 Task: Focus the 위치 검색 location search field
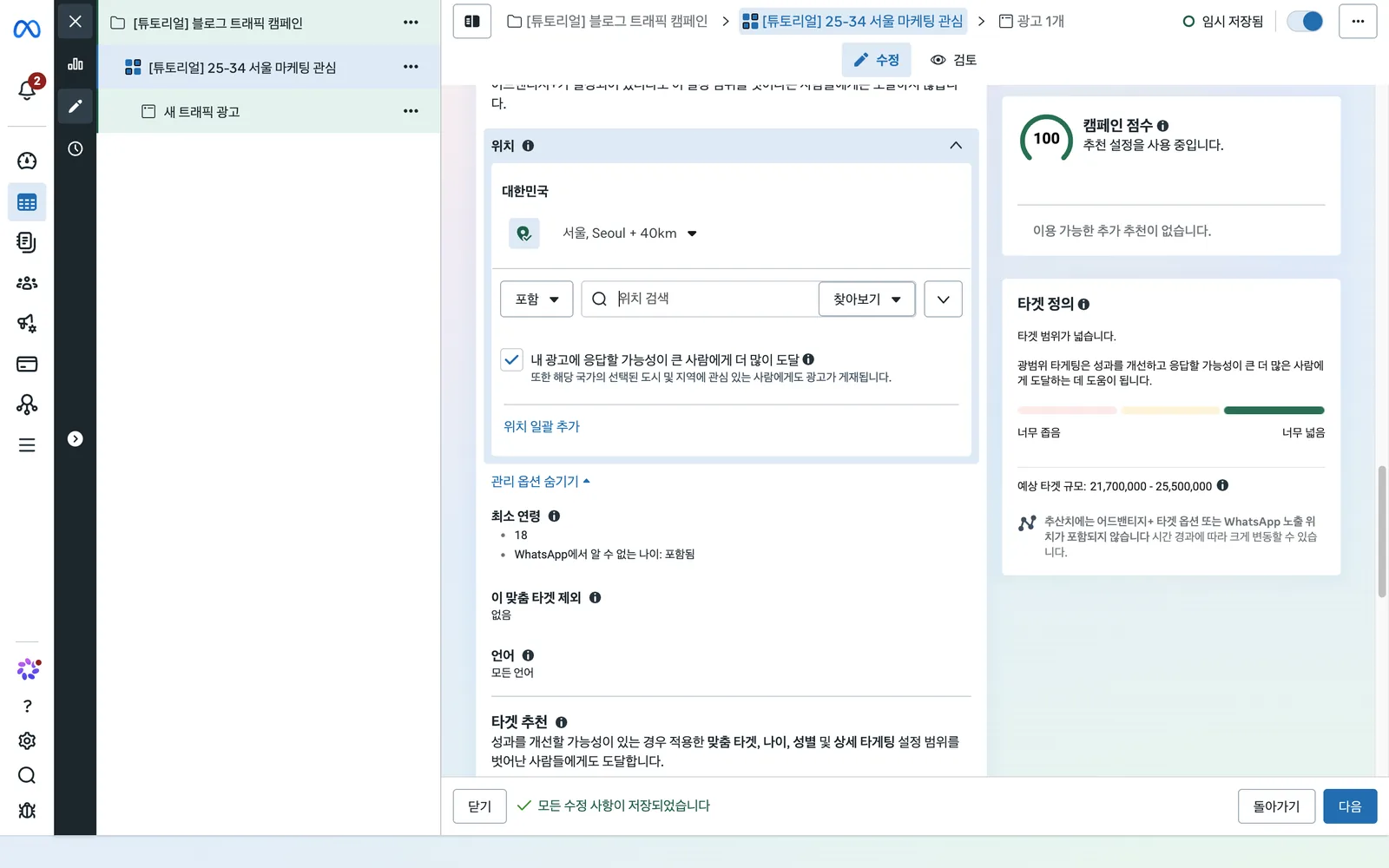click(x=700, y=299)
